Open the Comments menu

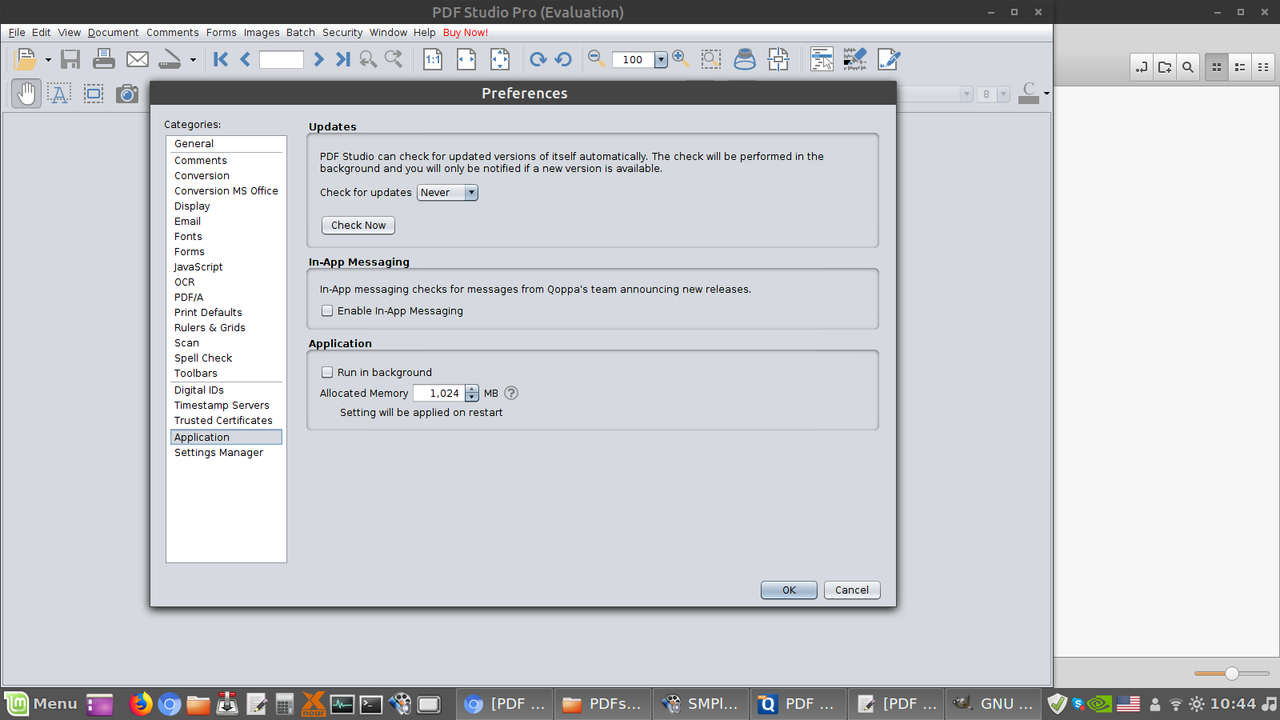[172, 32]
